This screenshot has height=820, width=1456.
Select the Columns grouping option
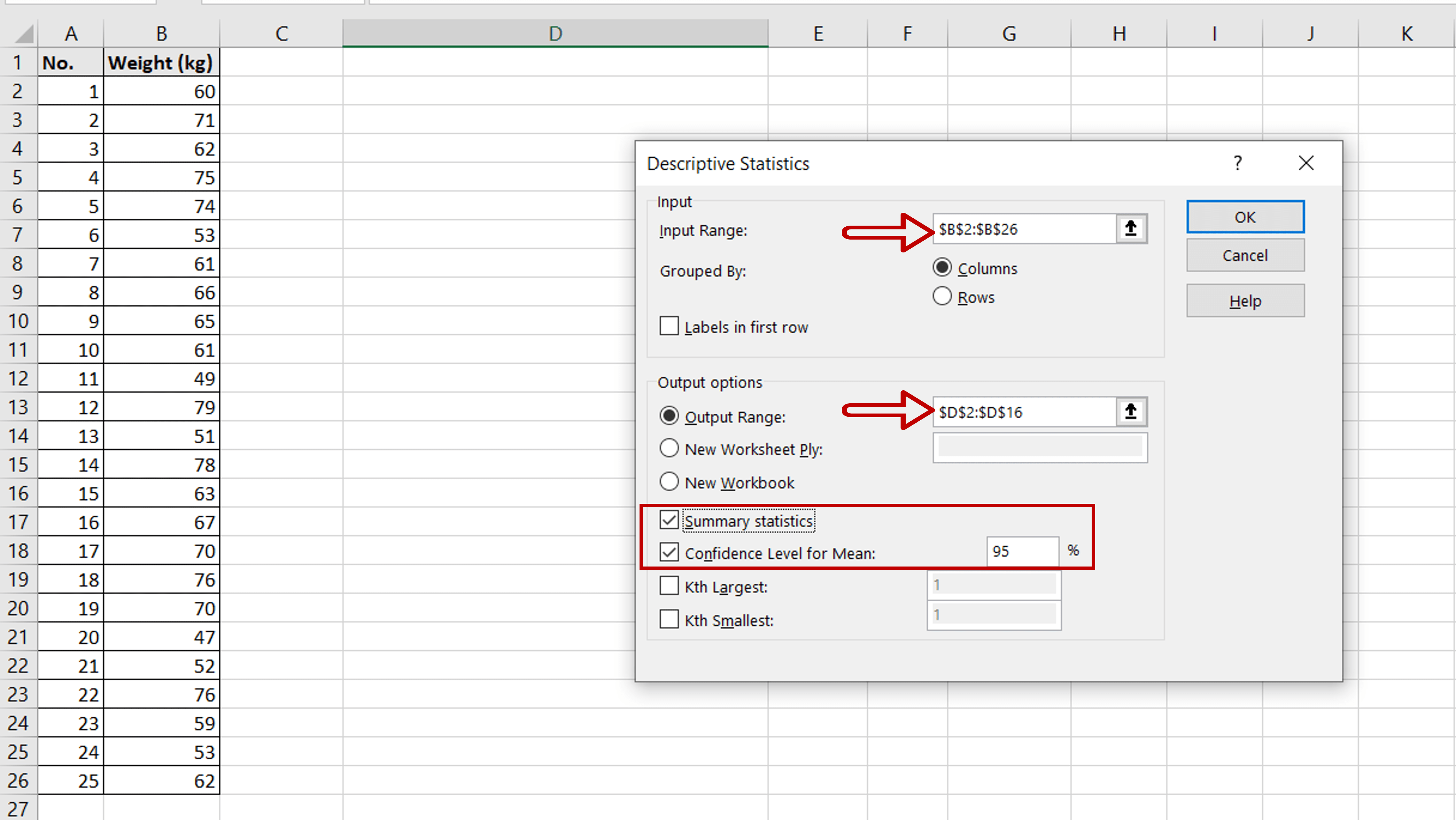[x=942, y=267]
